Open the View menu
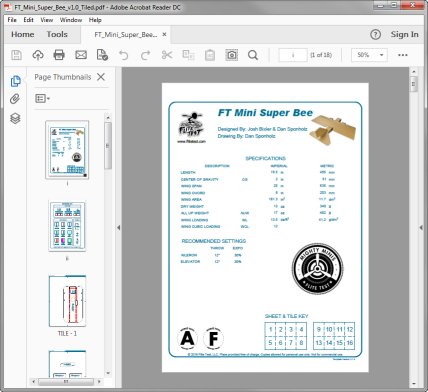Viewport: 428px width, 392px height. coord(47,20)
